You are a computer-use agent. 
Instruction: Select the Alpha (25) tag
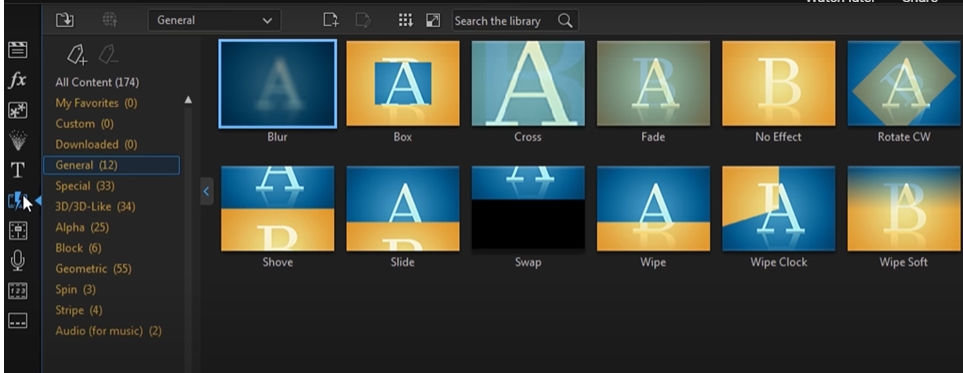82,227
